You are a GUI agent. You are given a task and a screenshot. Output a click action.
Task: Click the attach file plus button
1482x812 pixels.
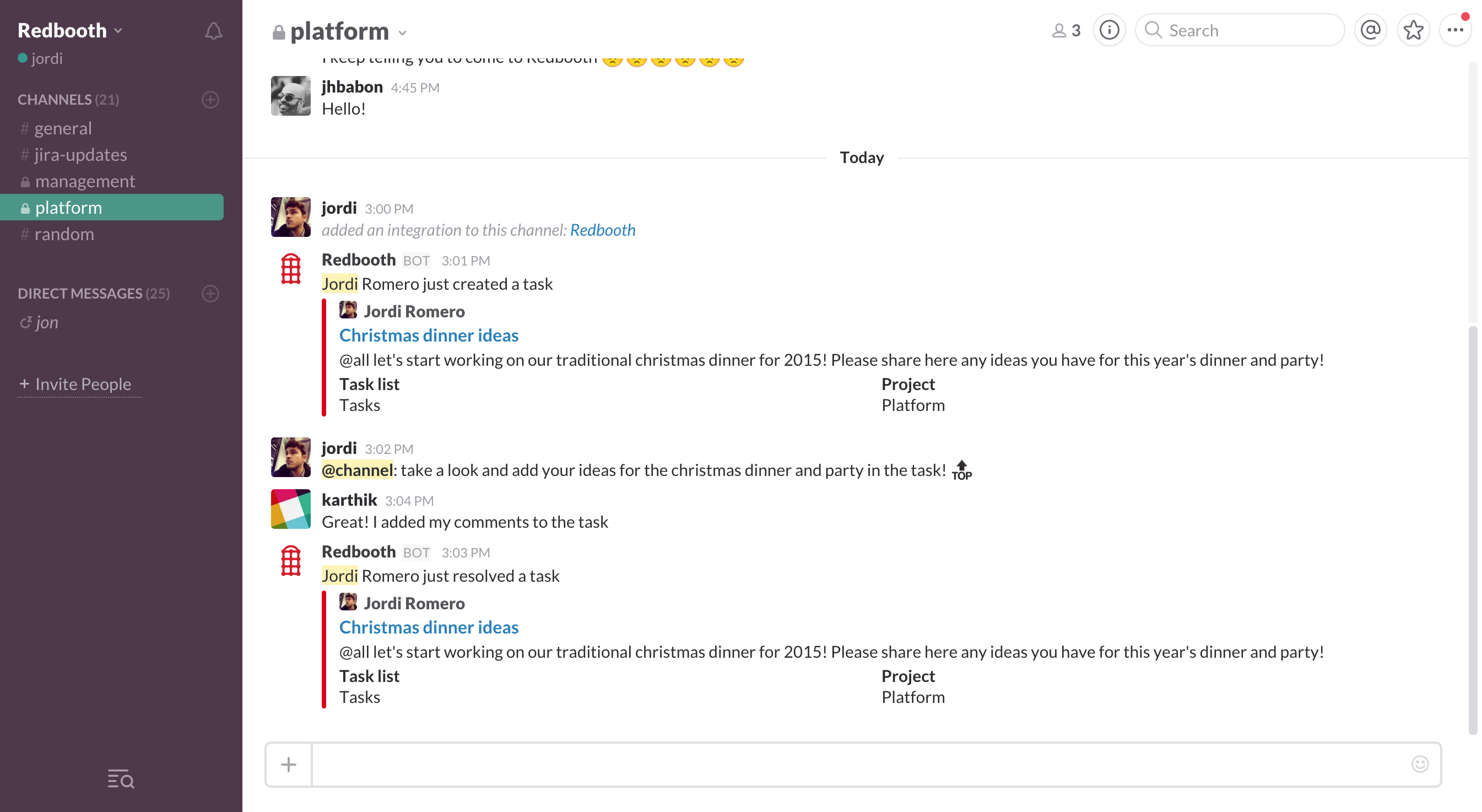coord(288,764)
